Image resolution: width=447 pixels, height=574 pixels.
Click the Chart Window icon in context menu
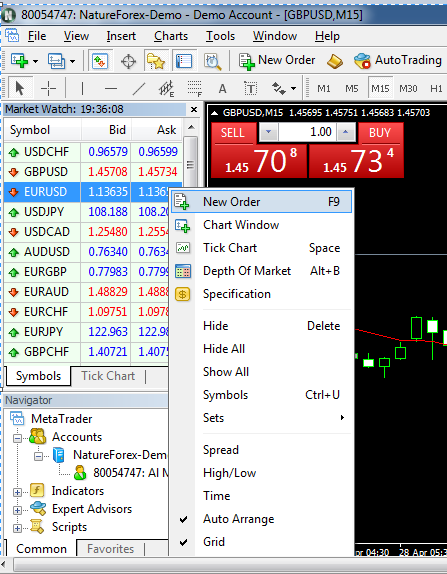(183, 226)
